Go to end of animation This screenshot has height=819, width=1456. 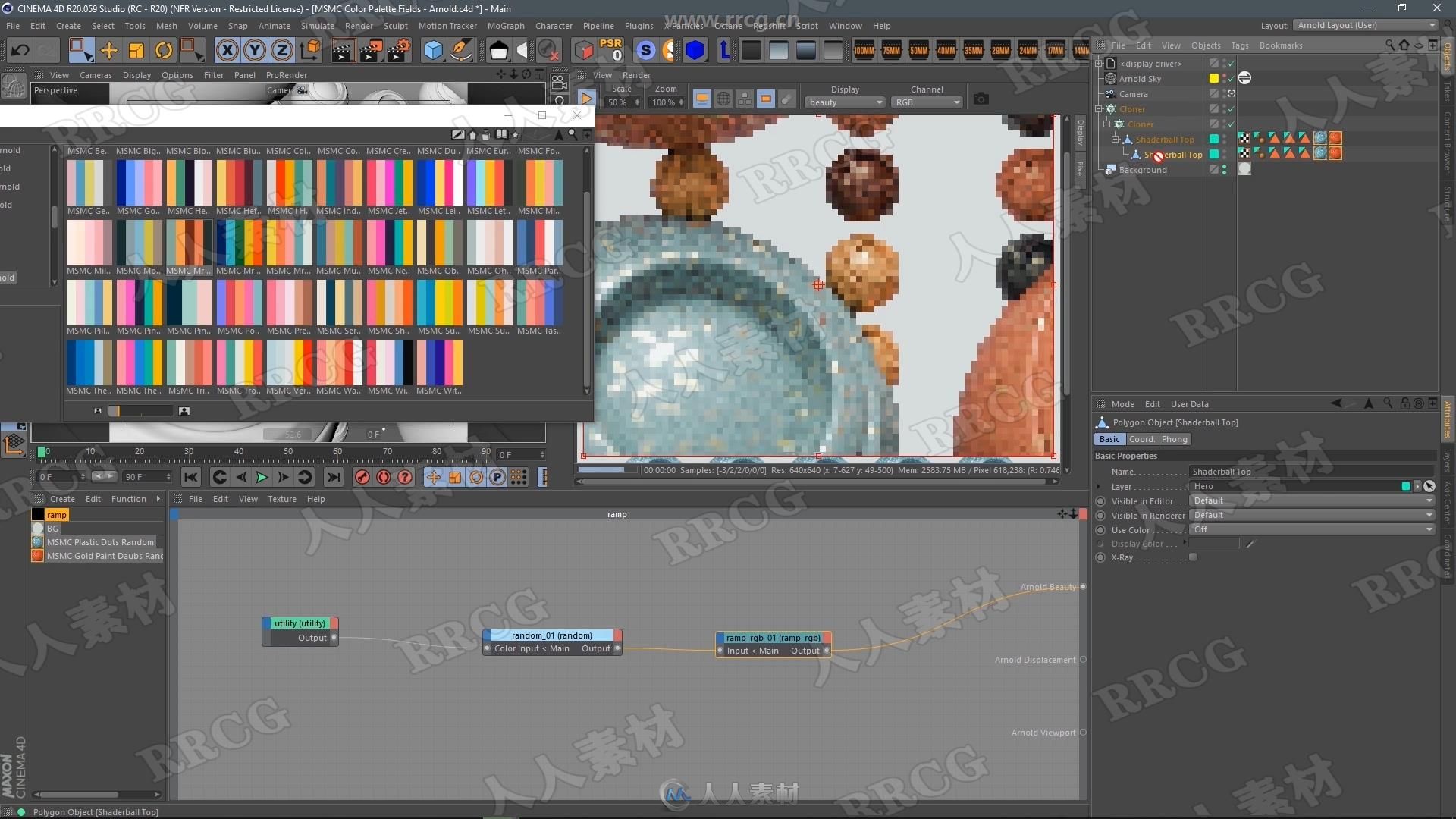tap(333, 477)
